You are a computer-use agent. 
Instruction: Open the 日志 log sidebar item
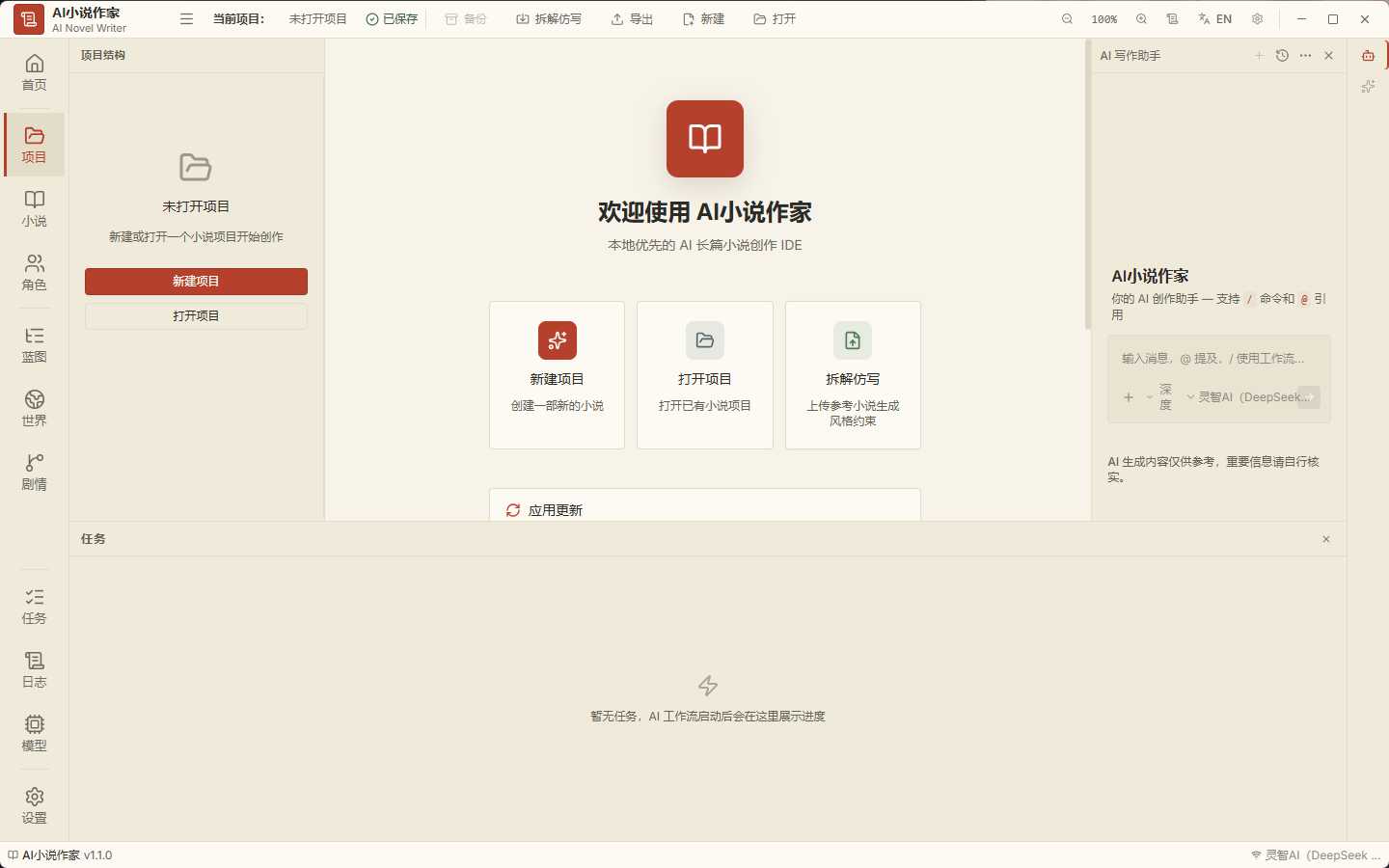click(x=34, y=669)
